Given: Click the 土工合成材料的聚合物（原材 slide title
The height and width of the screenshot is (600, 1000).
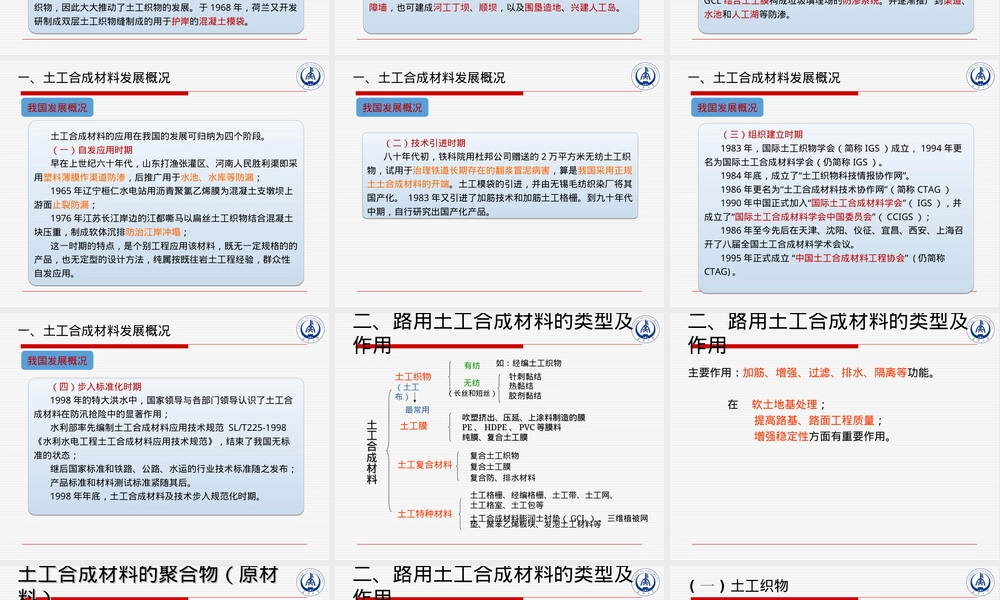Looking at the screenshot, I should (149, 574).
